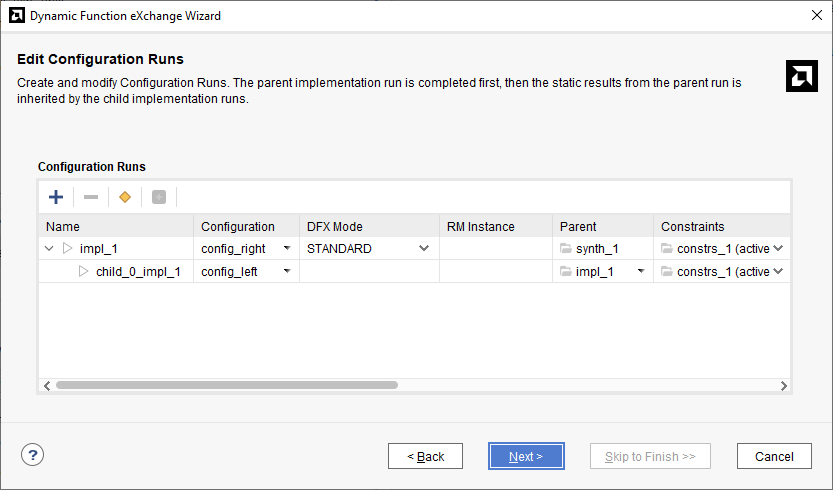
Task: Go to the previous page with Back
Action: [426, 456]
